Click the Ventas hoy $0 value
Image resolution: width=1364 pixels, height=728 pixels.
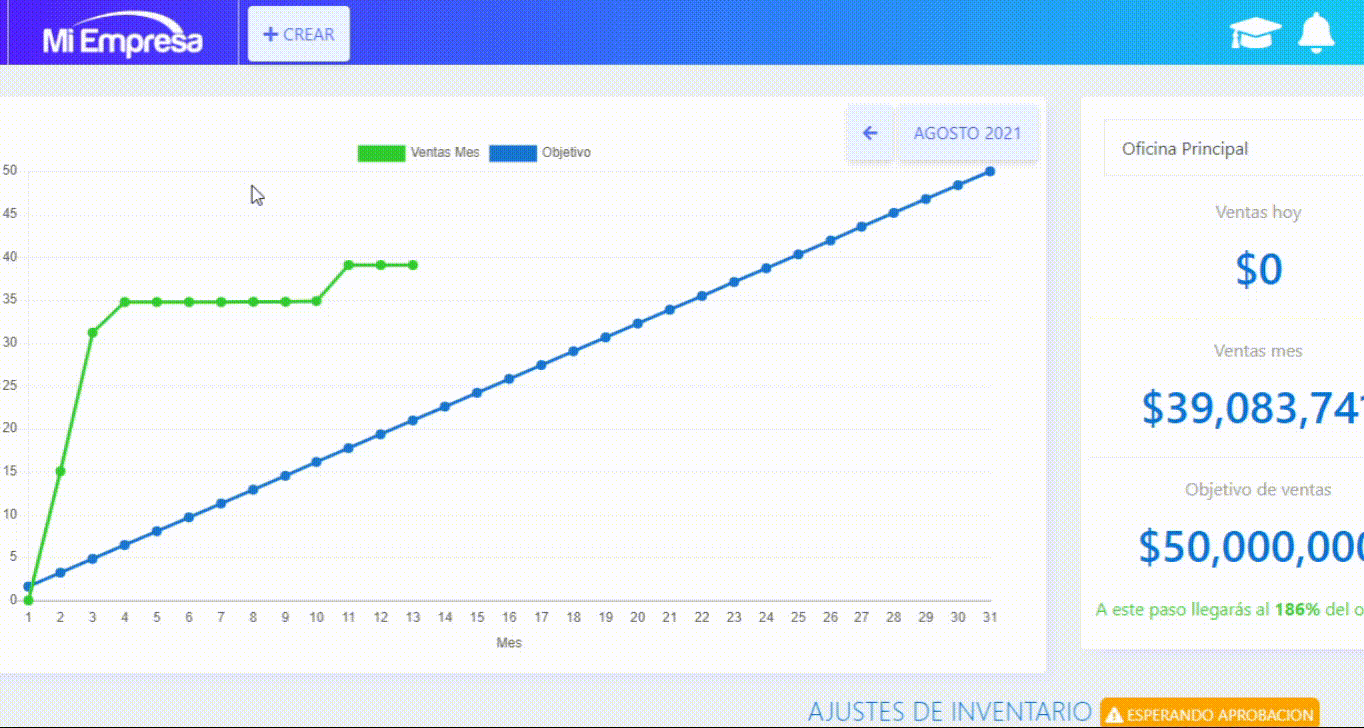click(x=1258, y=269)
